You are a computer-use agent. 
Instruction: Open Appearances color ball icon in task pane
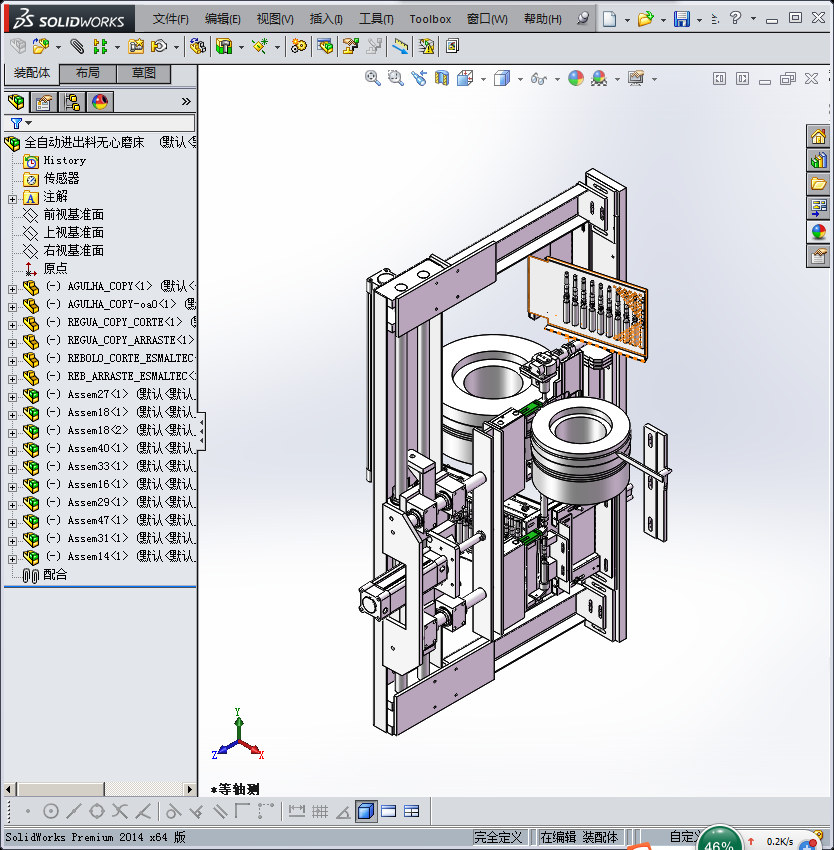coord(819,231)
